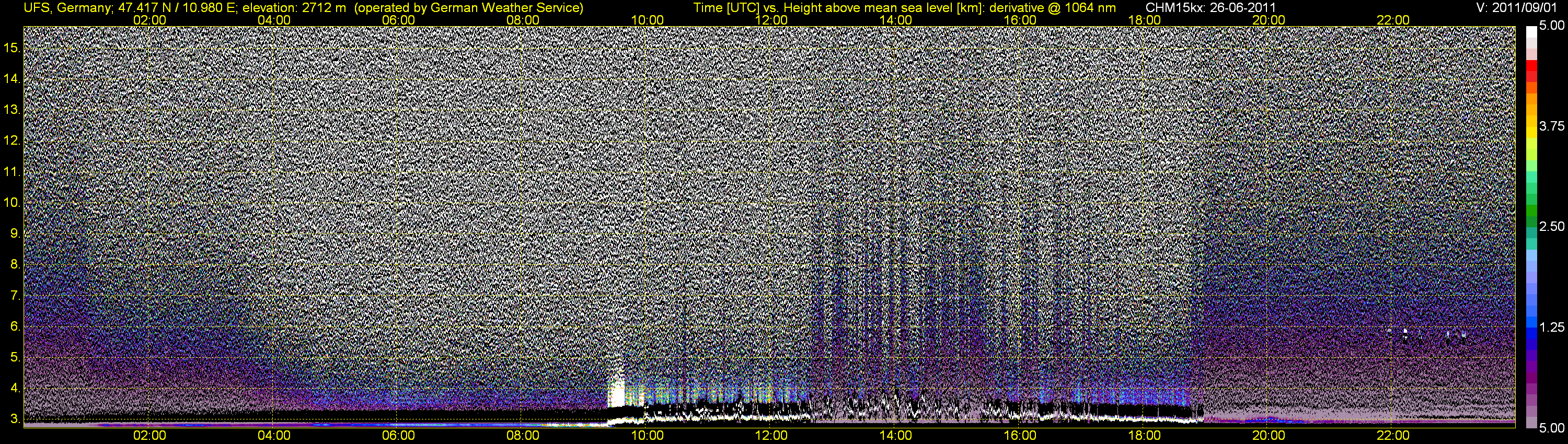Screen dimensions: 1568x444
Task: Click the '15.' km height axis label
Action: [12, 48]
